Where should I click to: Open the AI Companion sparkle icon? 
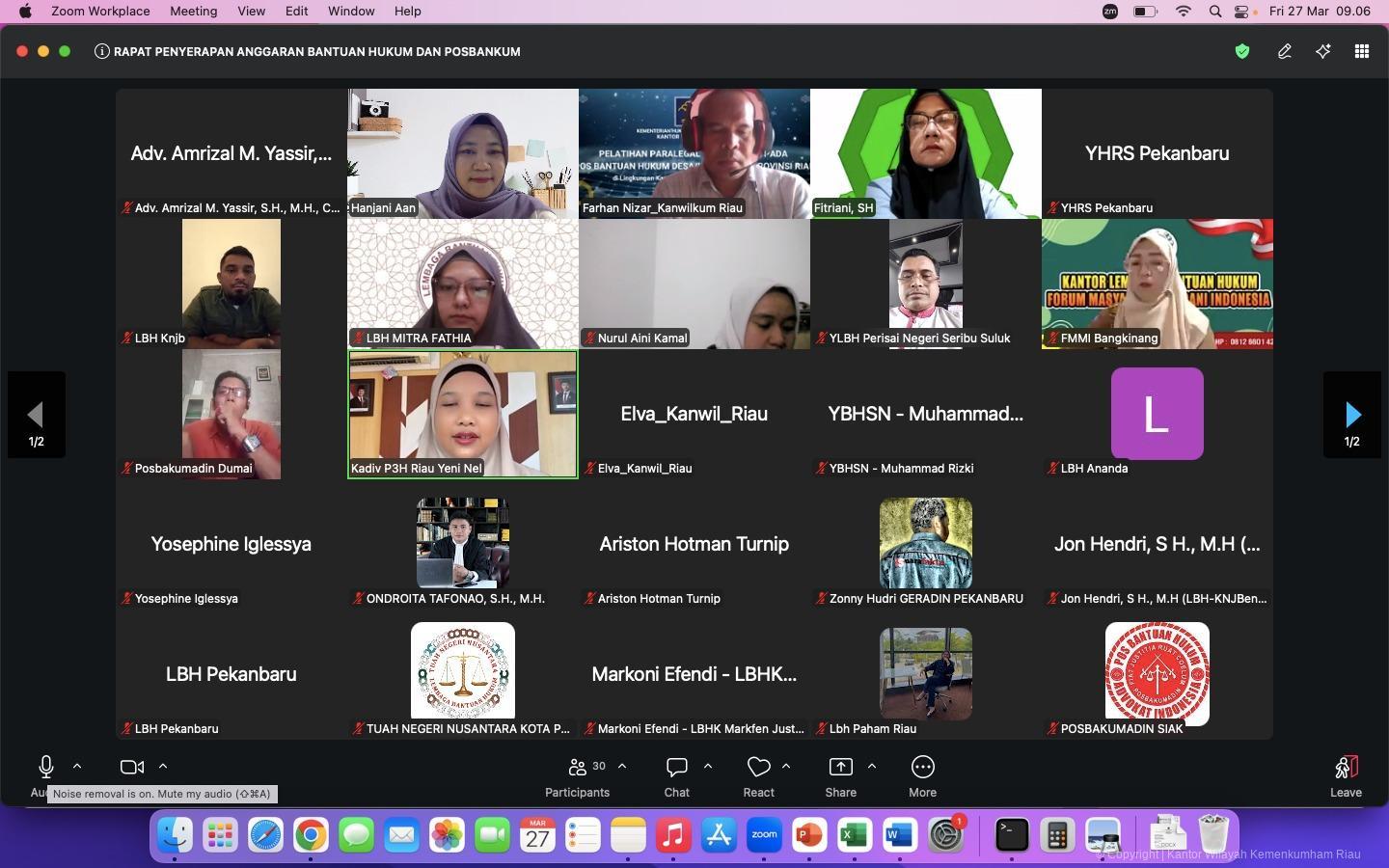coord(1322,52)
